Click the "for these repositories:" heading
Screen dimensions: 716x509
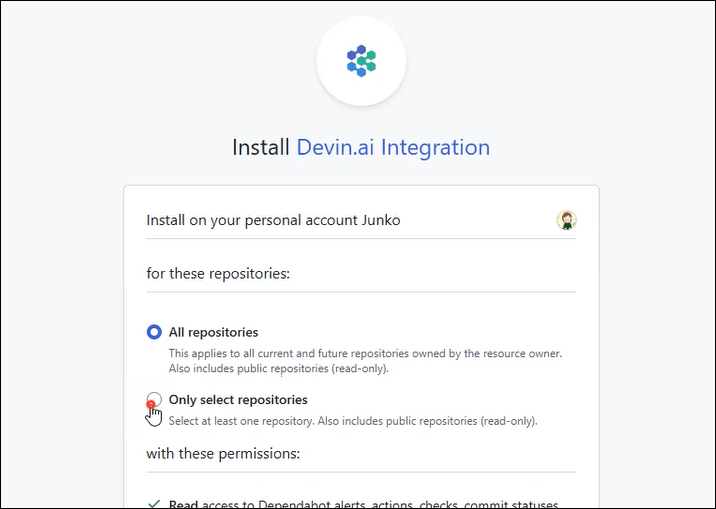point(218,273)
